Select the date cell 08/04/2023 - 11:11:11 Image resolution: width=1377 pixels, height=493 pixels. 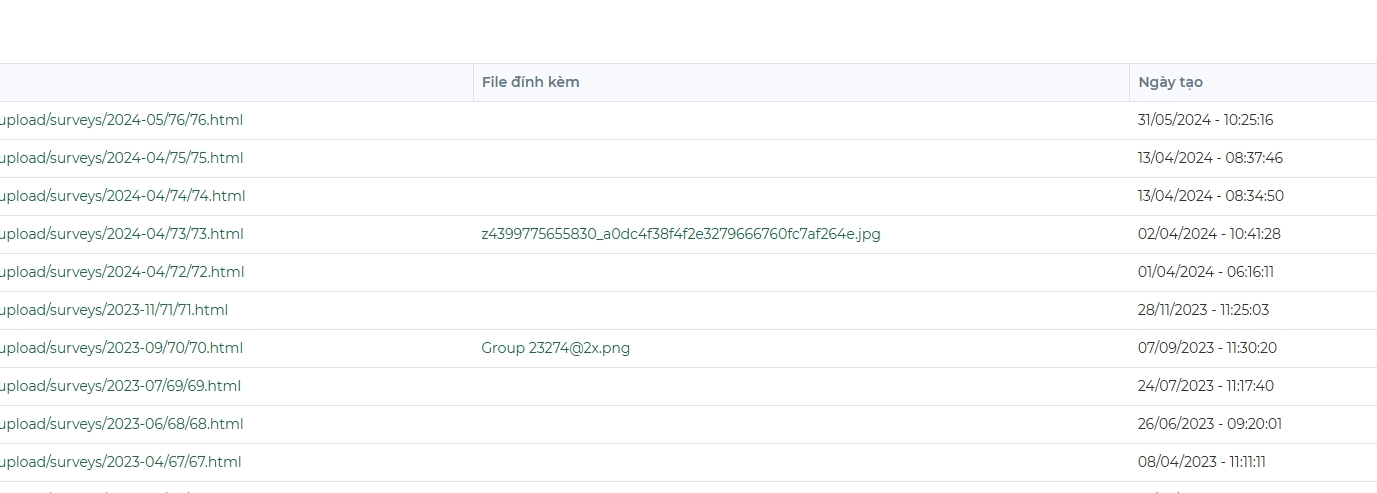(x=1201, y=462)
